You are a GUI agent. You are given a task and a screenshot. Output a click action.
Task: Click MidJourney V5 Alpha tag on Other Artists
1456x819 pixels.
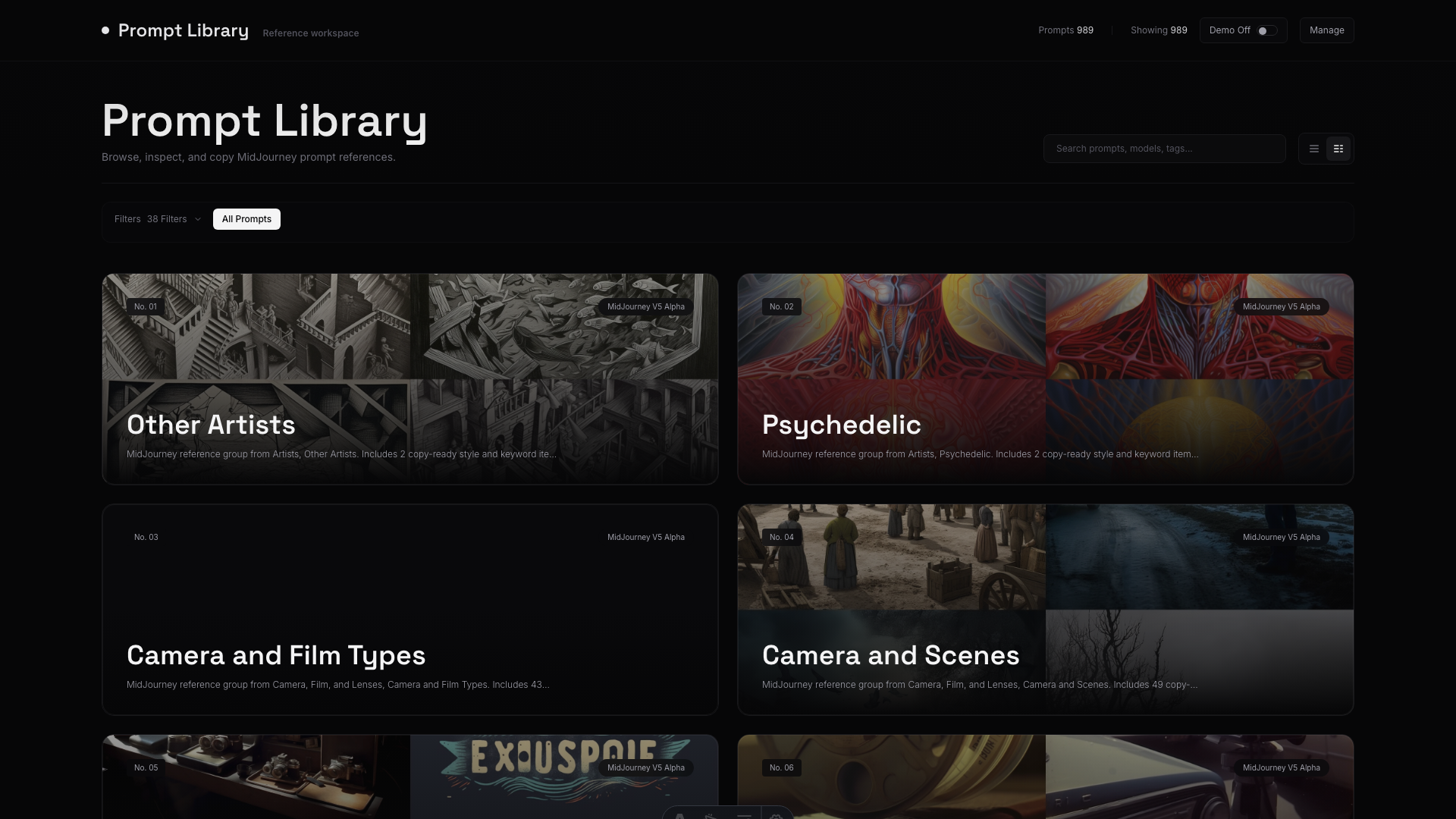pyautogui.click(x=646, y=307)
